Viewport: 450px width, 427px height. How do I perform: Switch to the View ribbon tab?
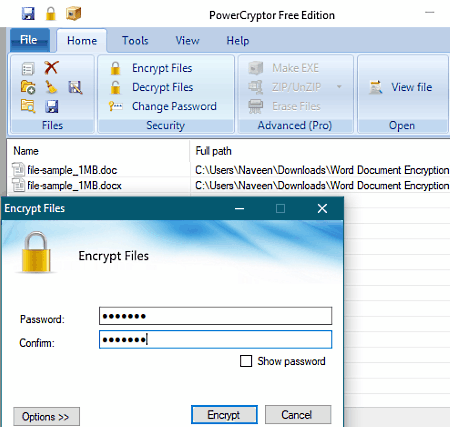tap(187, 40)
